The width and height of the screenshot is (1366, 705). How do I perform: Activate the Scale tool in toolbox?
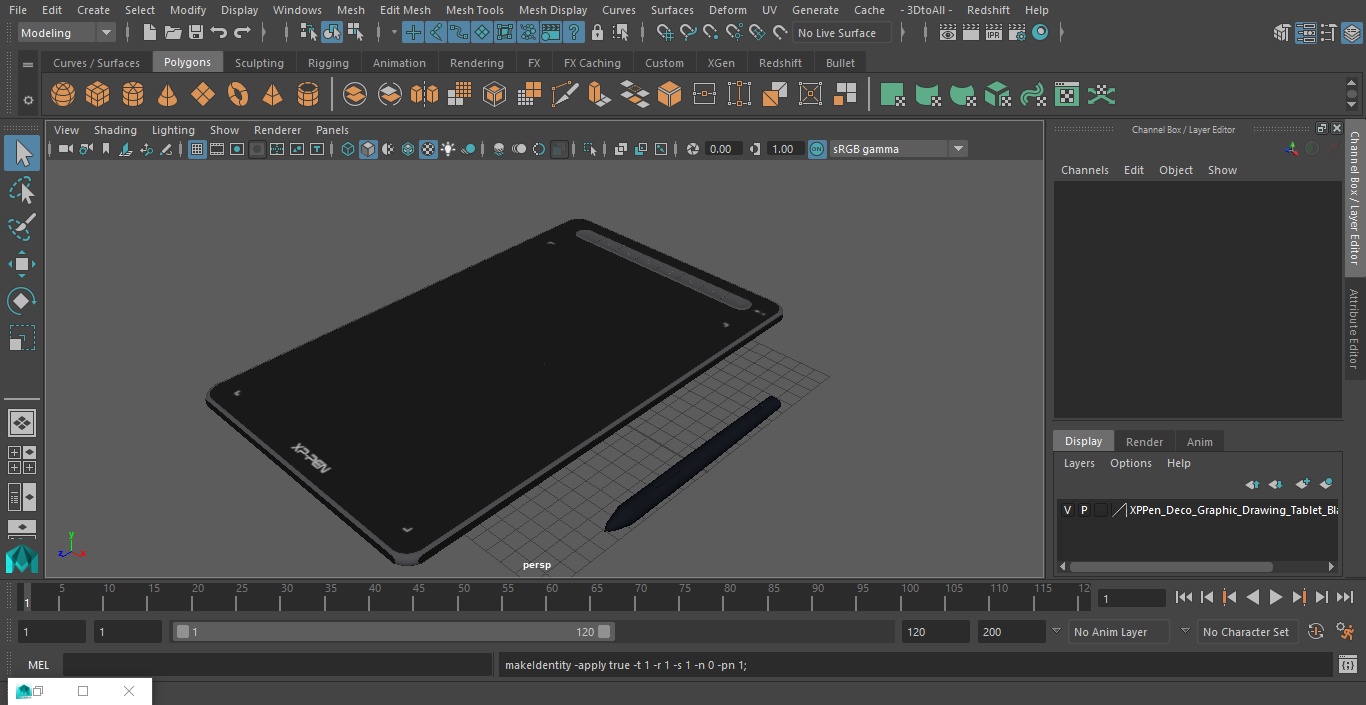(x=22, y=338)
